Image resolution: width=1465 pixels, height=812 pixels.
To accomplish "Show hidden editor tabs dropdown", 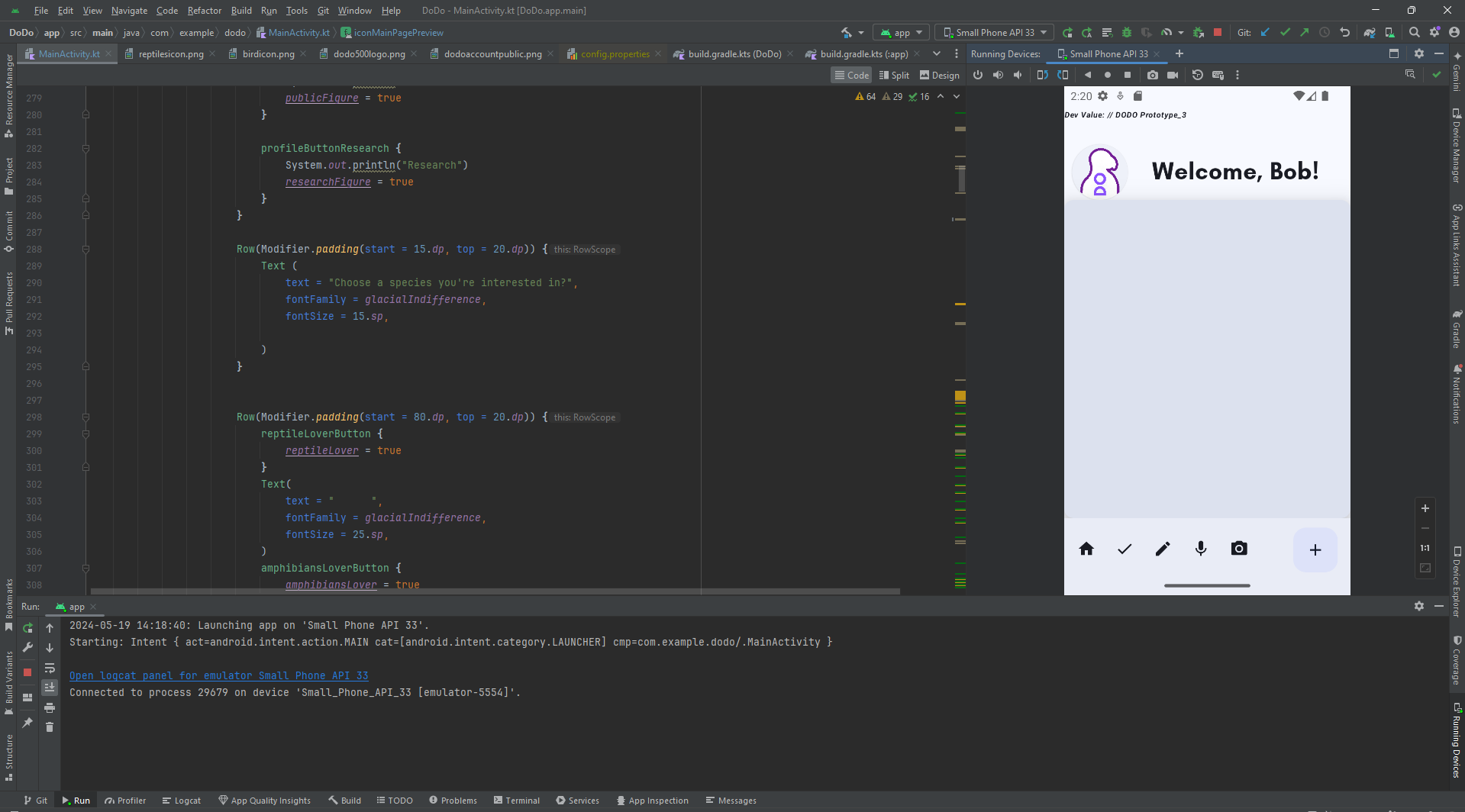I will click(x=937, y=54).
